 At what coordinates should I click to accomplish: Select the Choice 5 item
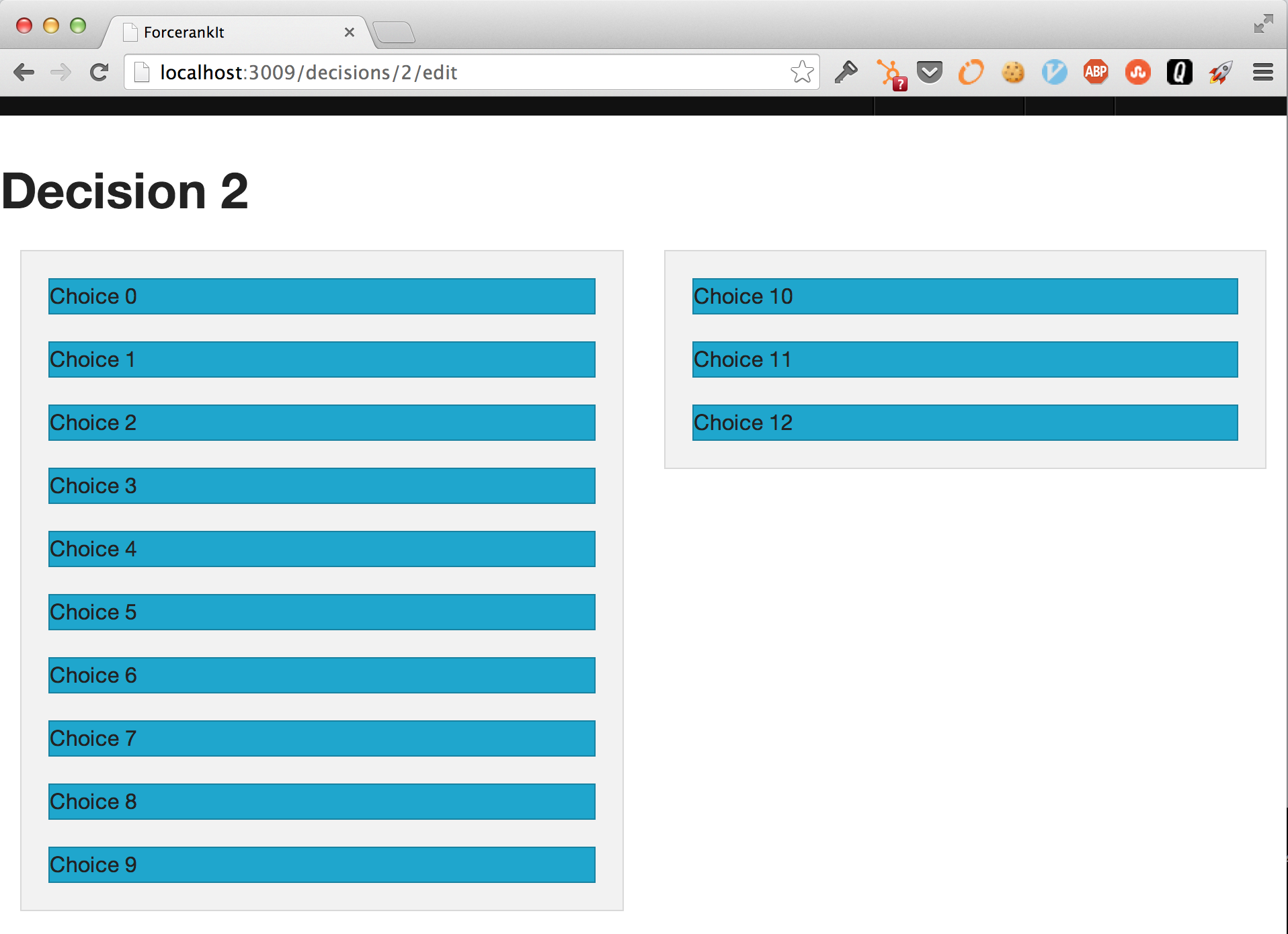click(x=321, y=612)
